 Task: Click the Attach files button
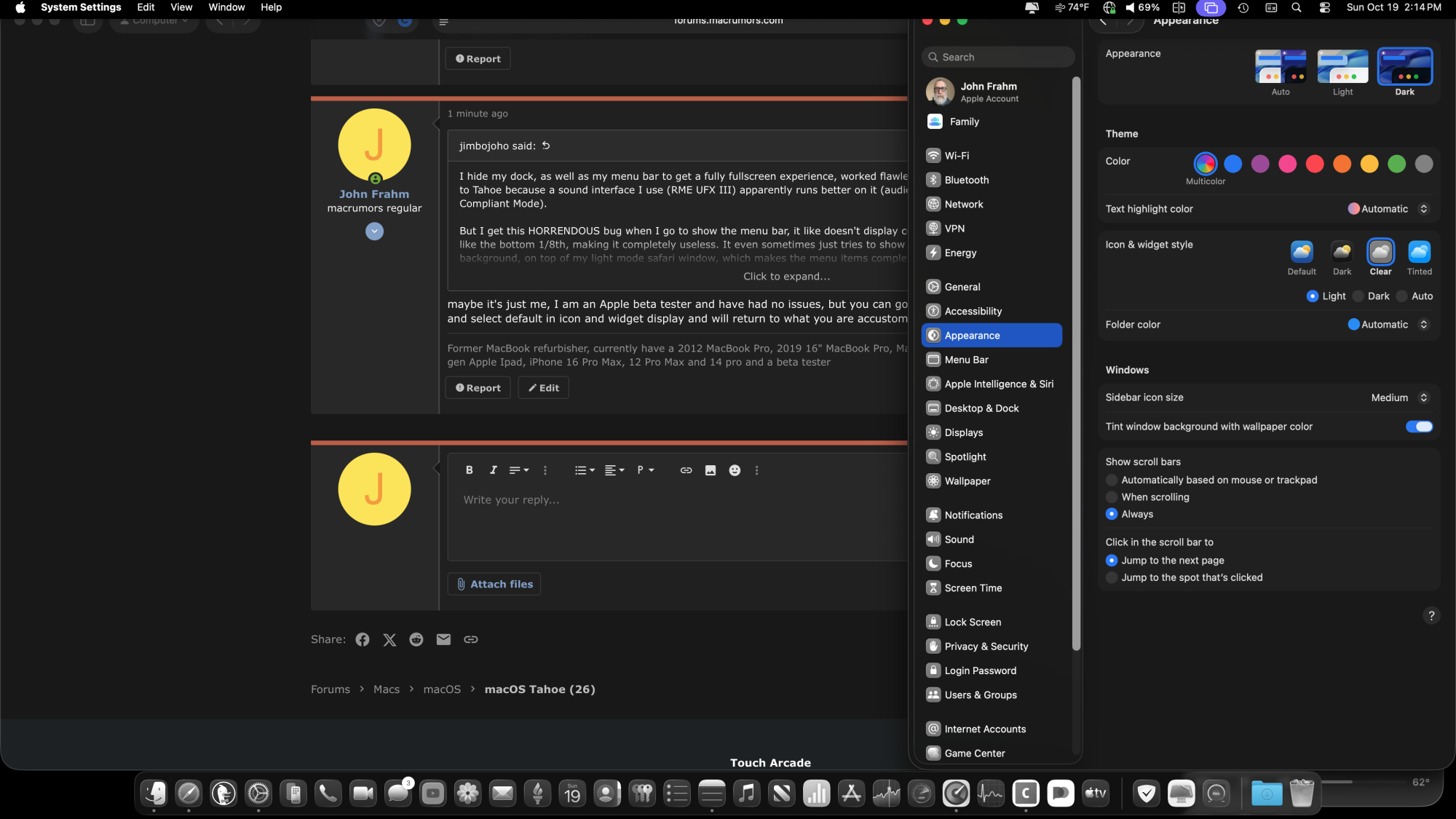(x=494, y=584)
